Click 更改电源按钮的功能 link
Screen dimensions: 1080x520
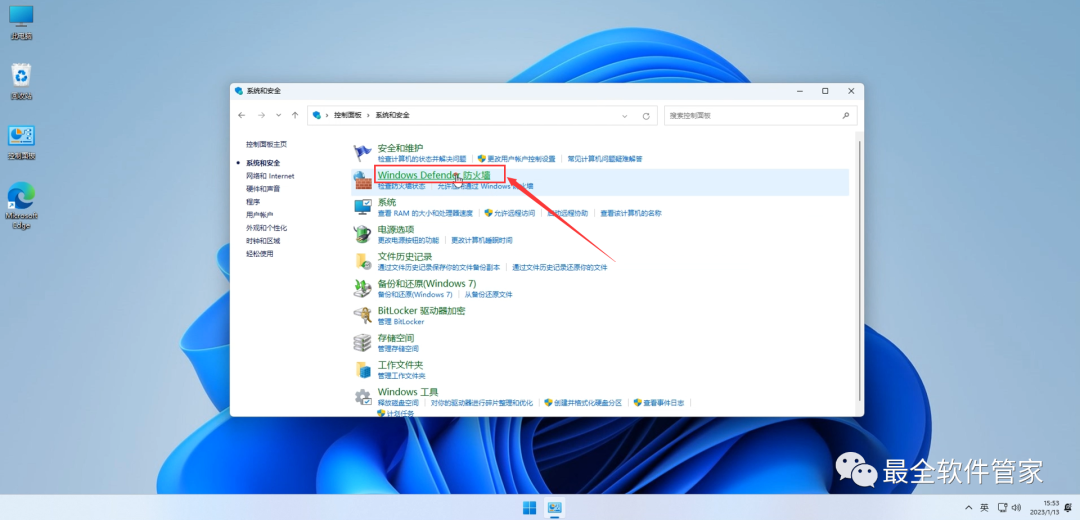[408, 240]
